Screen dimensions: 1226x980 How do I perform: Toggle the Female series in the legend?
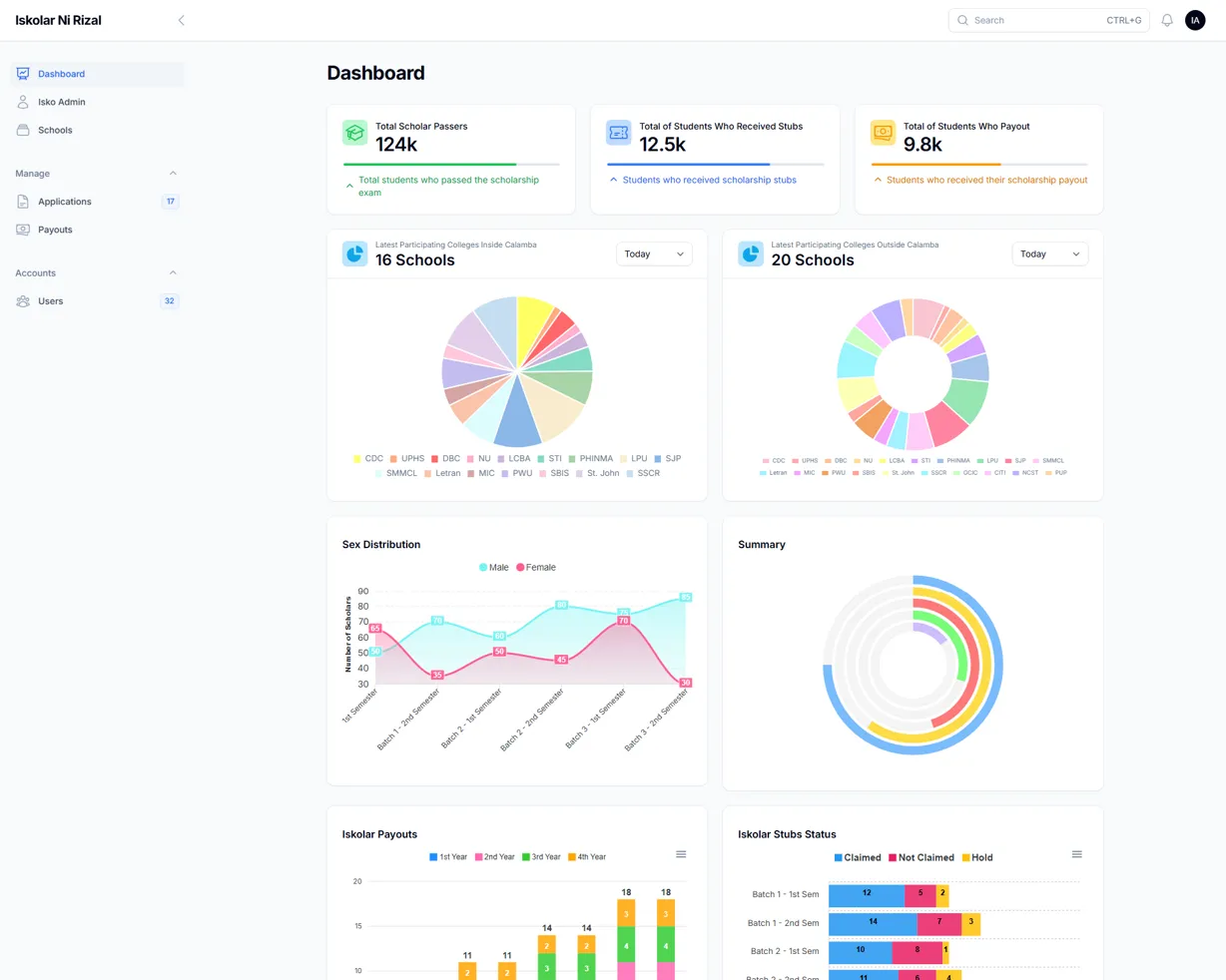[x=536, y=567]
